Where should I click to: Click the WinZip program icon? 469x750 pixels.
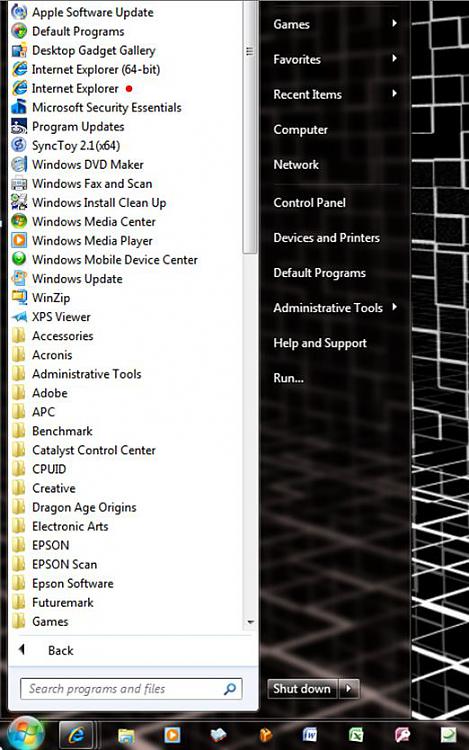point(19,298)
